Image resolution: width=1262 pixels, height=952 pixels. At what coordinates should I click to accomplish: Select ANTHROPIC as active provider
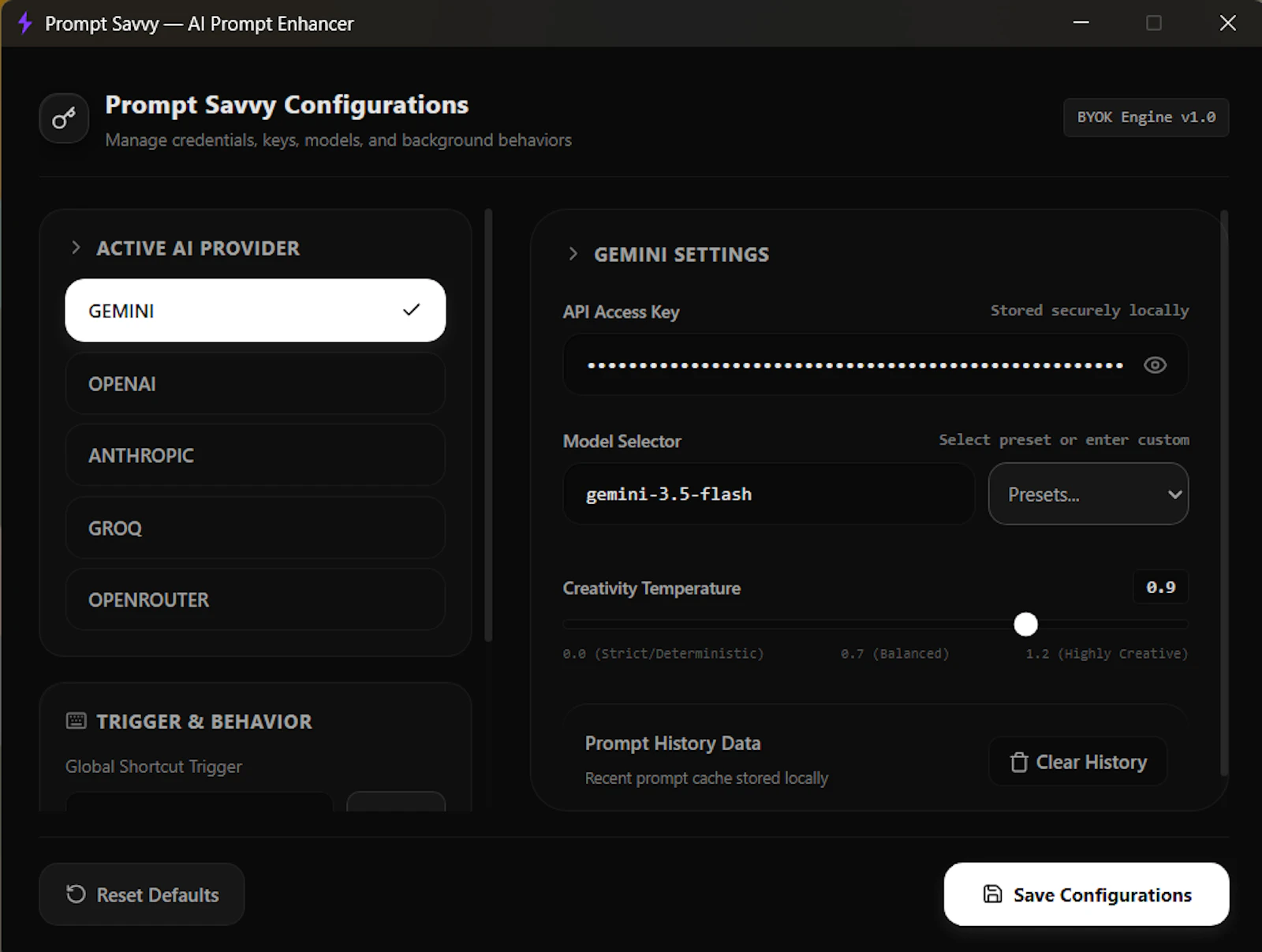(255, 455)
